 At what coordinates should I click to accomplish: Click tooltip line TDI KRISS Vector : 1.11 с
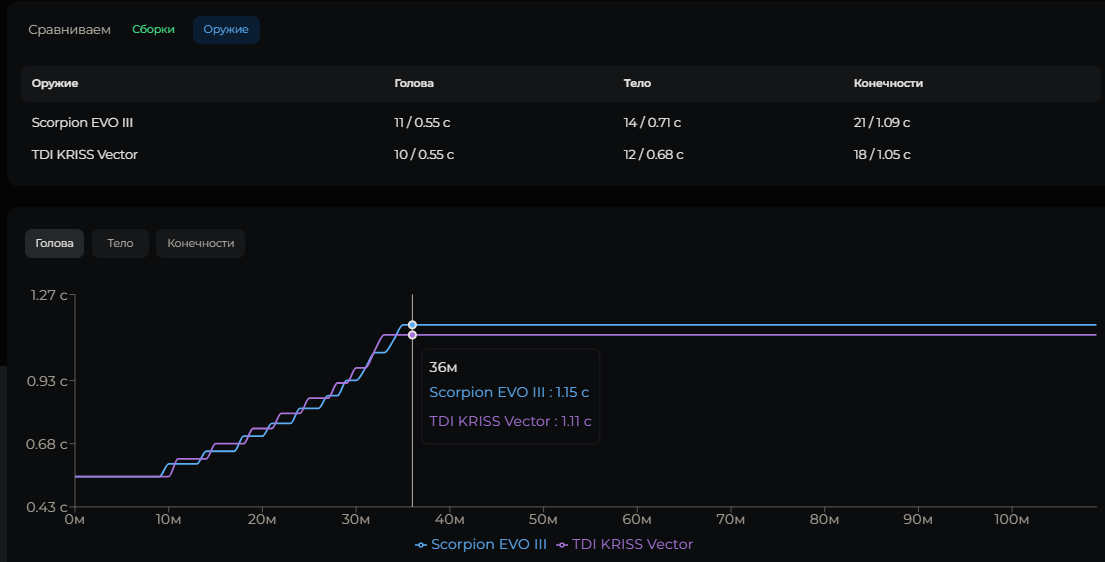pos(510,422)
